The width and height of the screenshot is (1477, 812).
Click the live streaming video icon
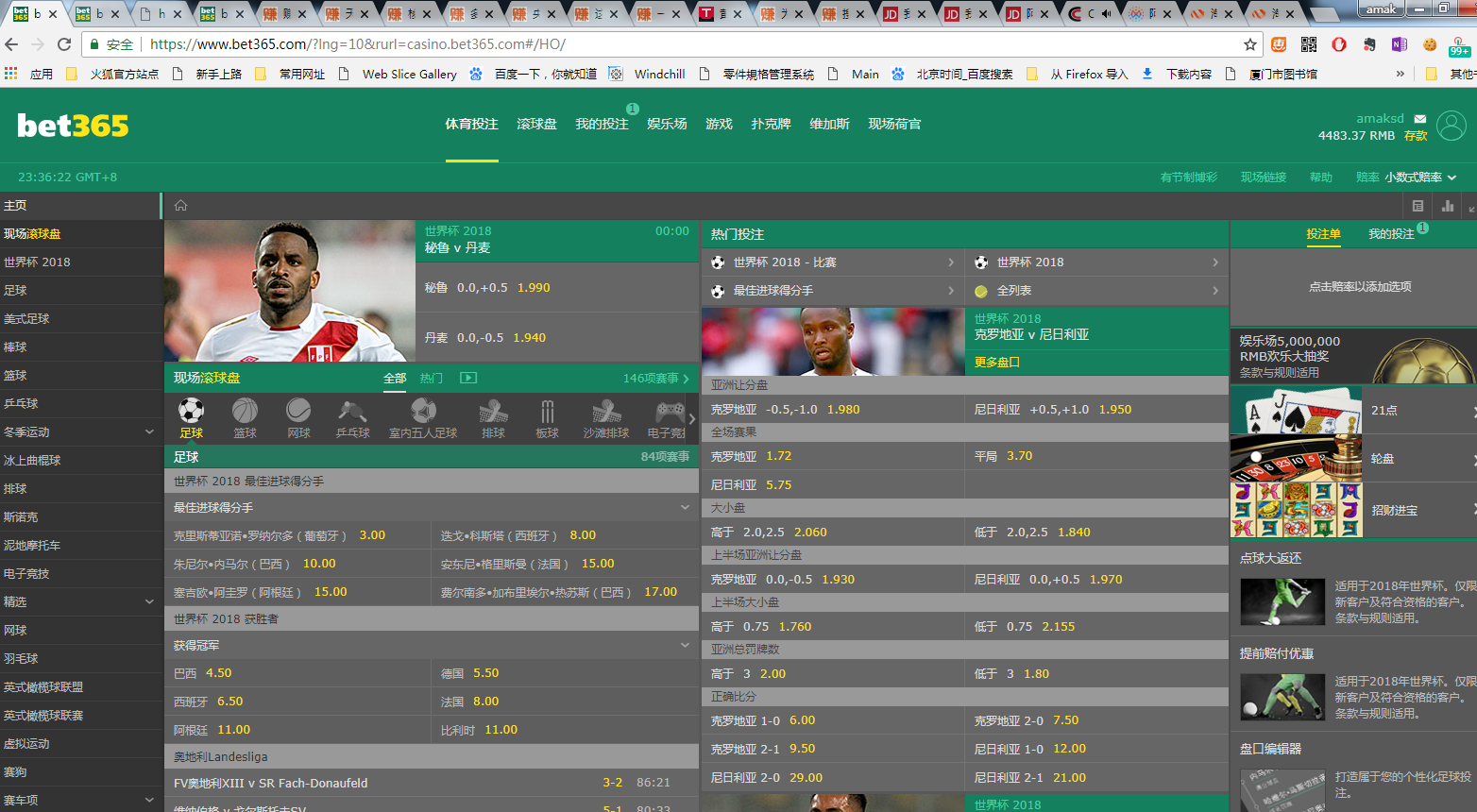[x=467, y=378]
